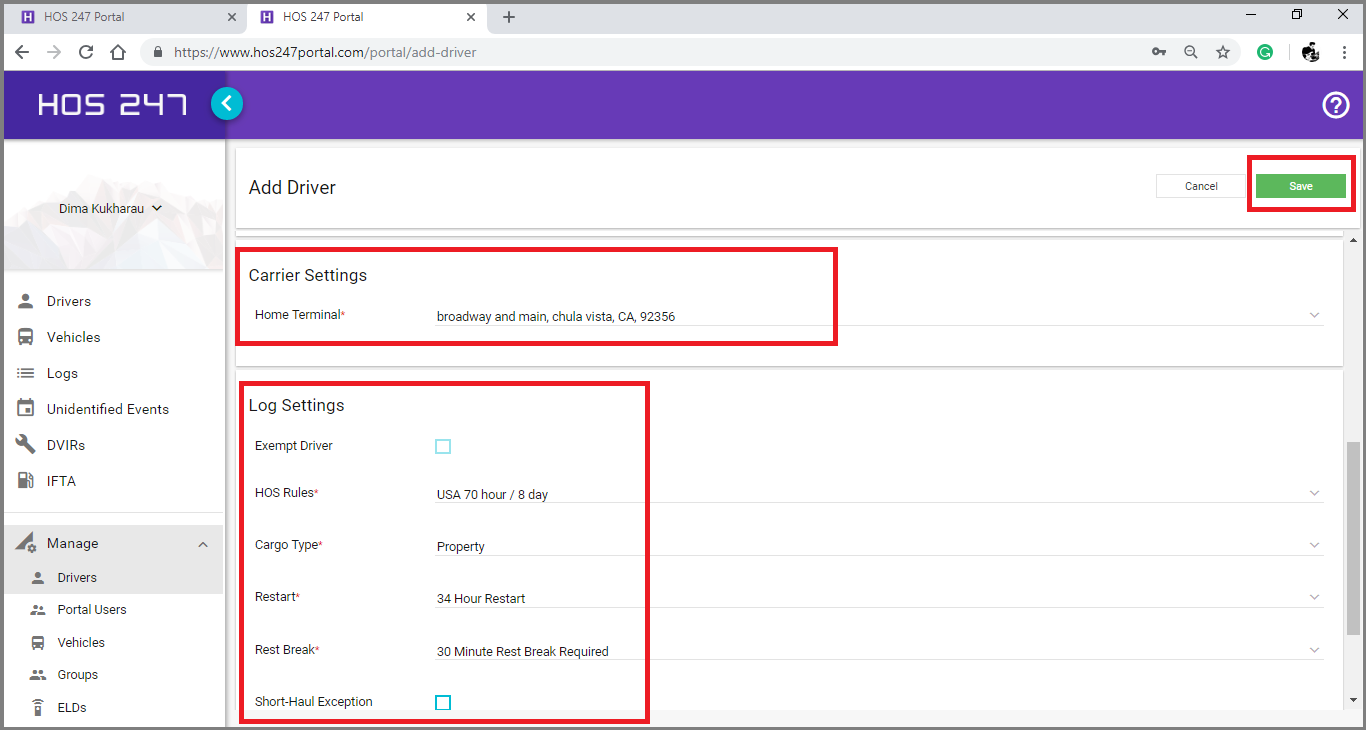Click the Groups icon under Manage
1366x730 pixels.
(38, 675)
